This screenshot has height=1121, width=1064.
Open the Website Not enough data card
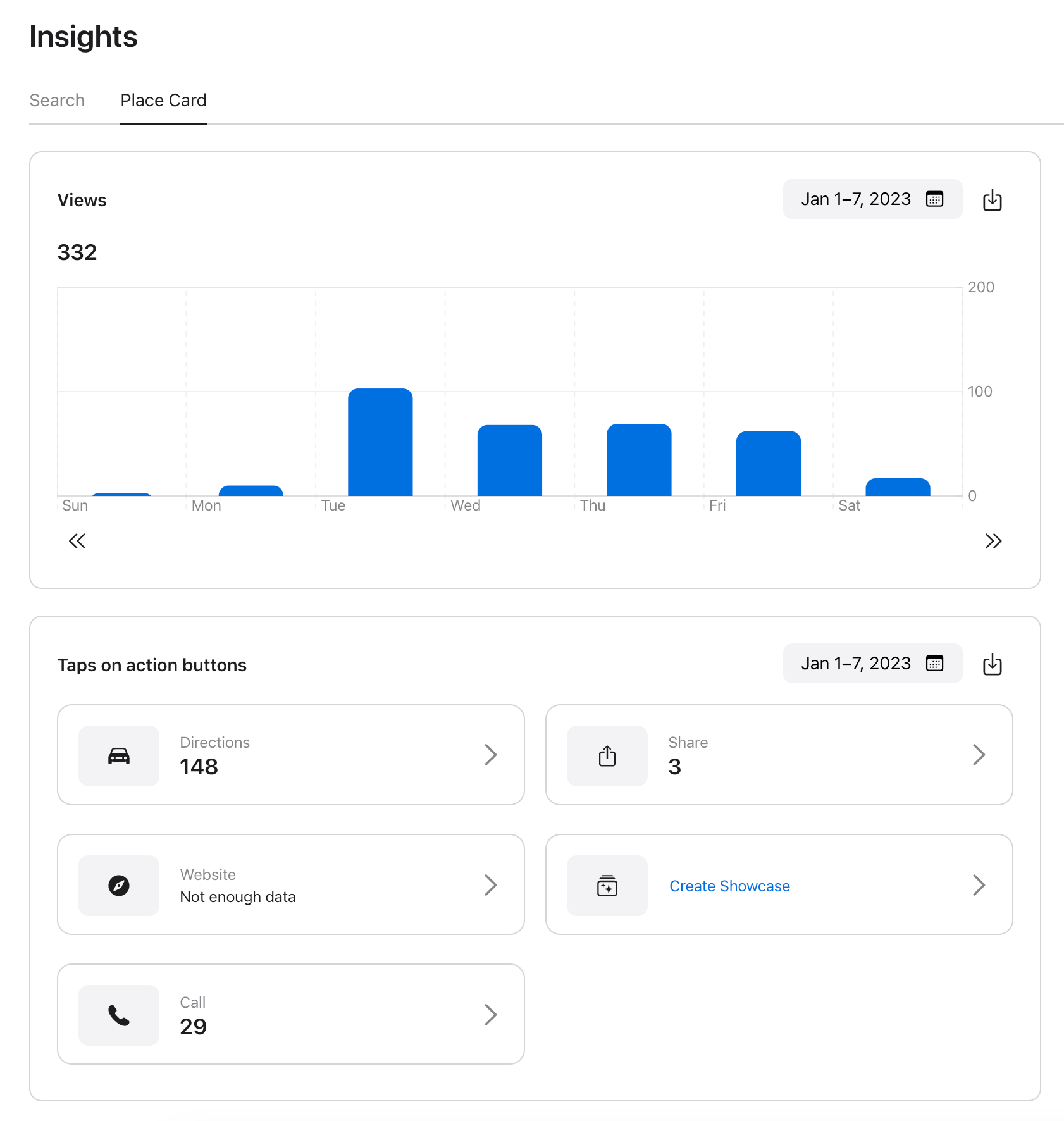(x=291, y=884)
